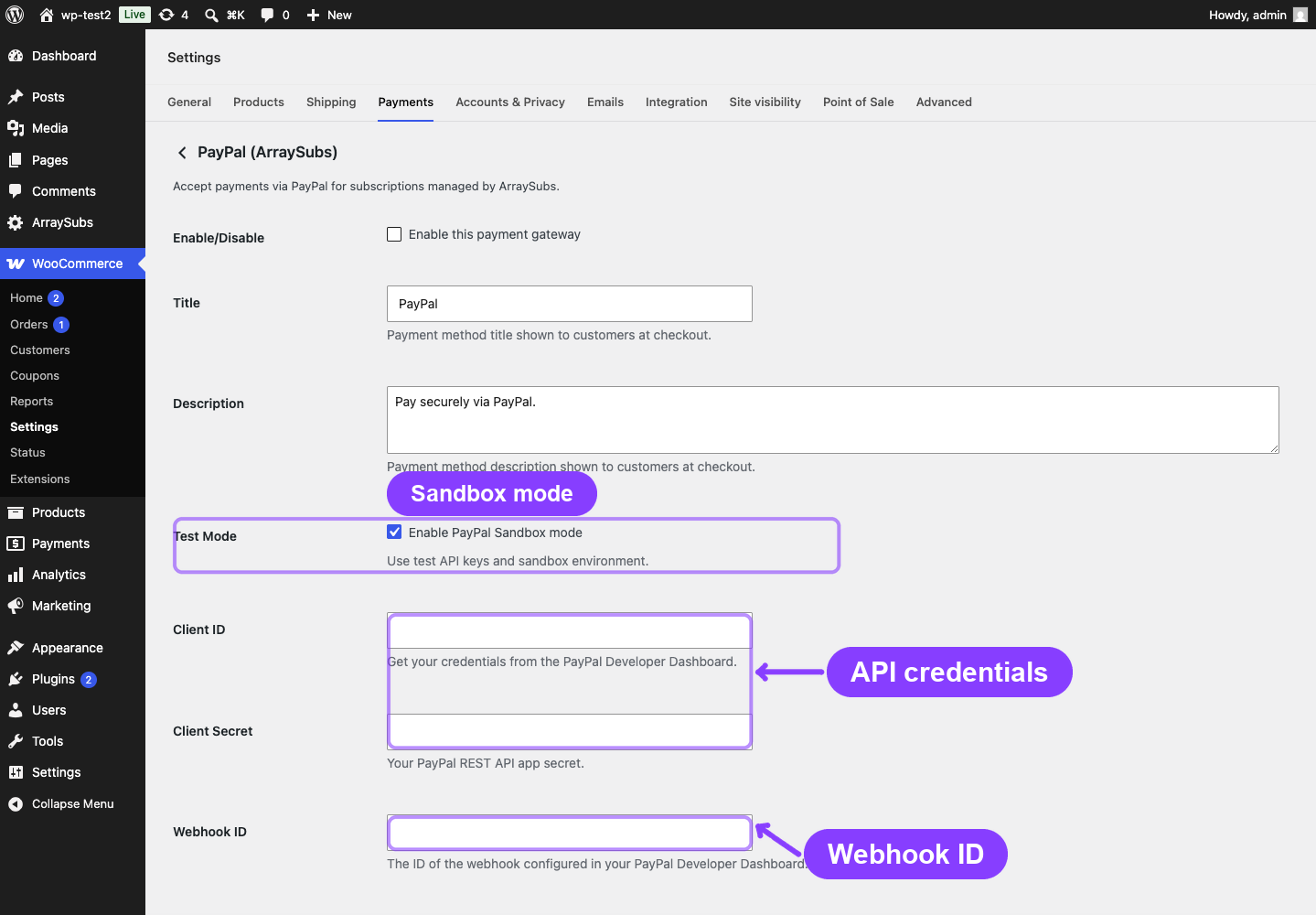Image resolution: width=1316 pixels, height=915 pixels.
Task: Open the Integration tab
Action: point(677,102)
